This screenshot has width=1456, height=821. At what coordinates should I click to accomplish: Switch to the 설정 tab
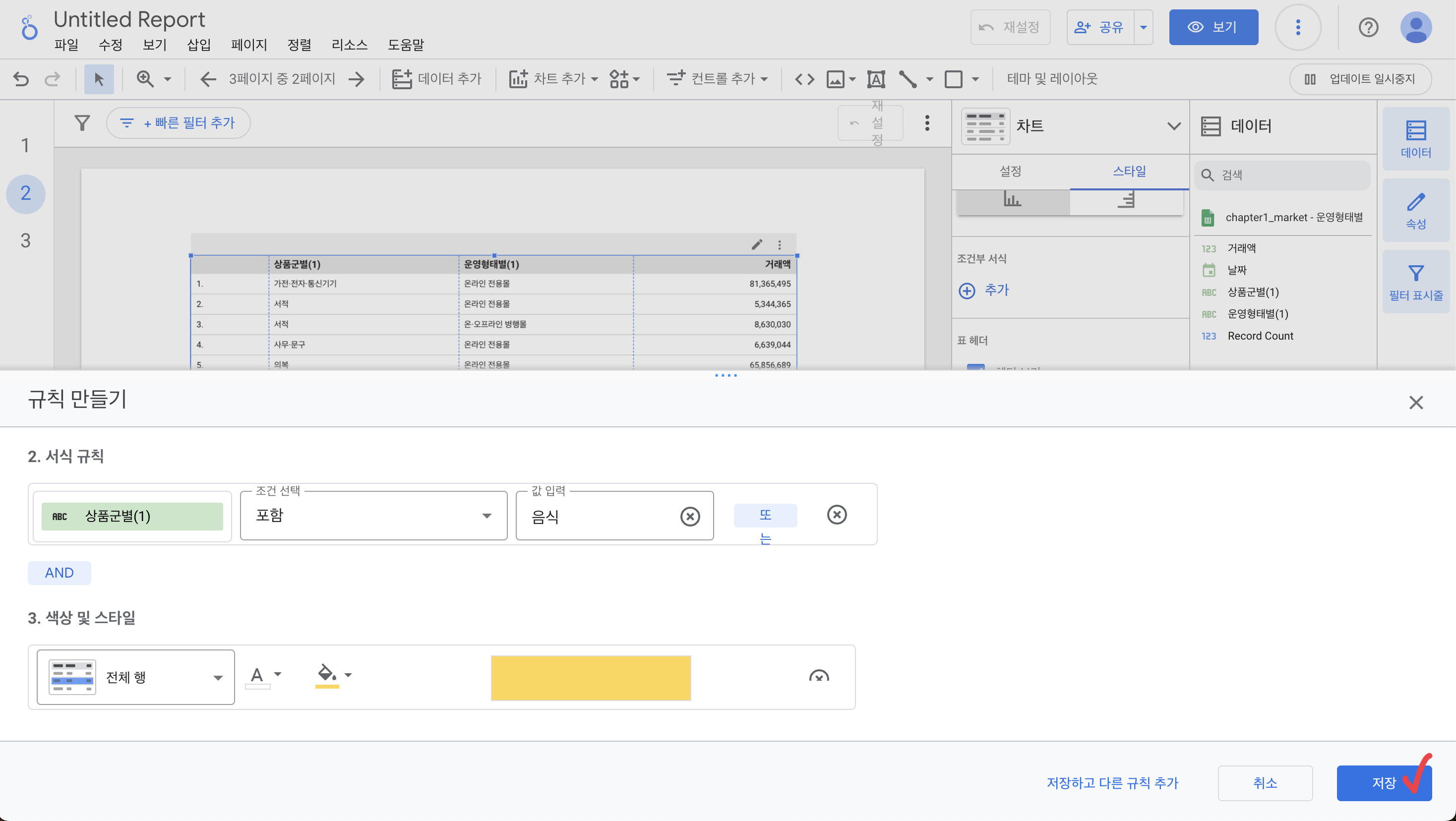coord(1010,171)
